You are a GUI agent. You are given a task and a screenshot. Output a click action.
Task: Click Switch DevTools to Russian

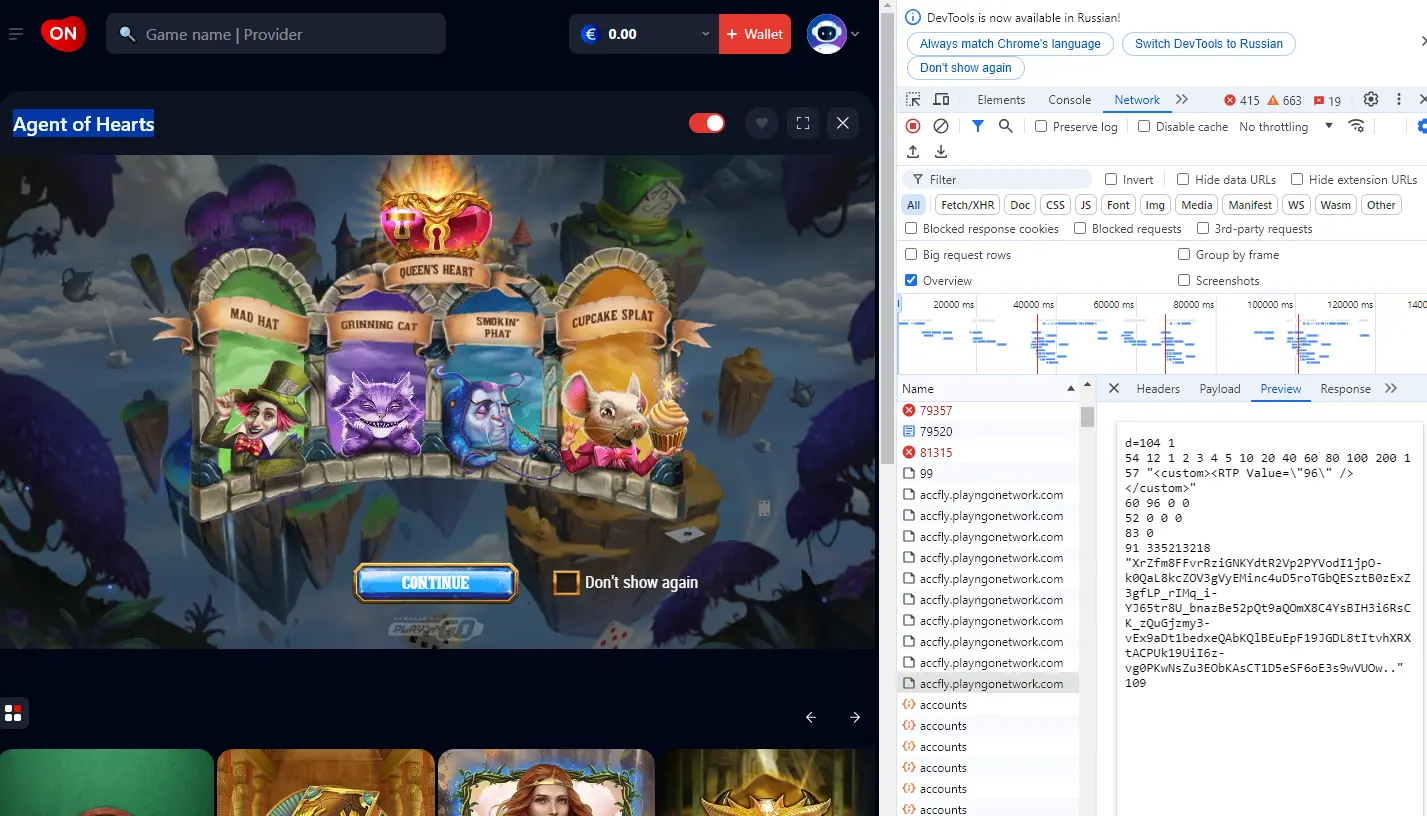pos(1208,44)
